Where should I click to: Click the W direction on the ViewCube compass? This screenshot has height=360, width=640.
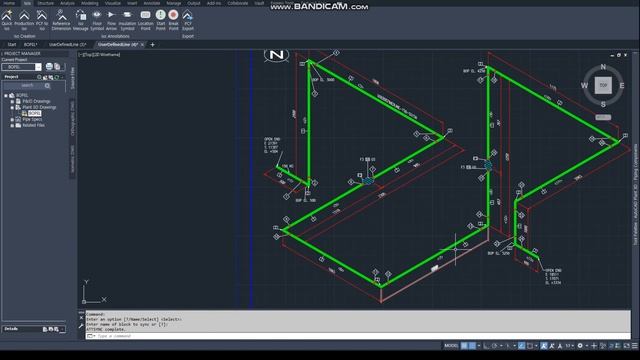[x=584, y=85]
